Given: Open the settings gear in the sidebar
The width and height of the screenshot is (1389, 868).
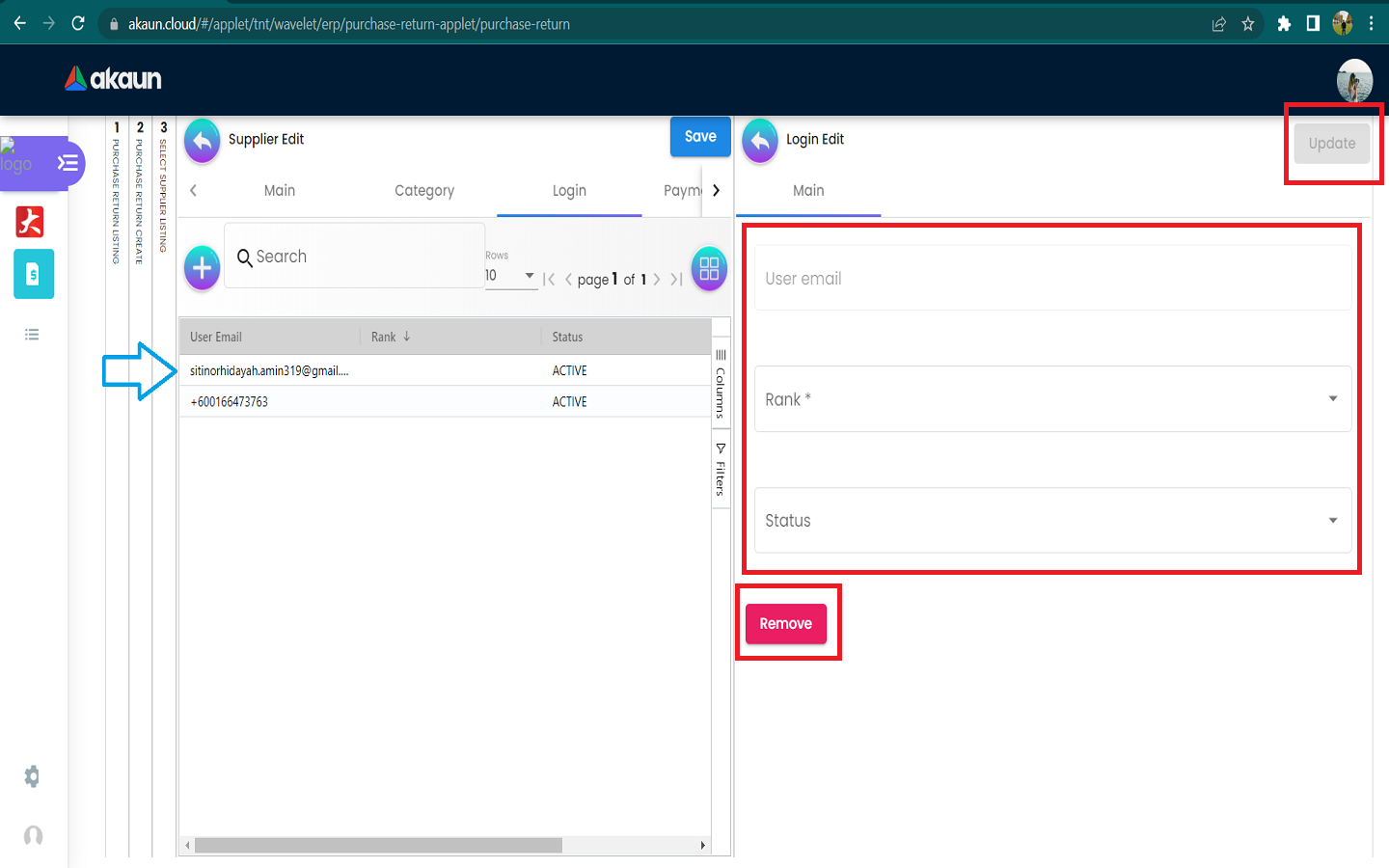Looking at the screenshot, I should pyautogui.click(x=32, y=776).
